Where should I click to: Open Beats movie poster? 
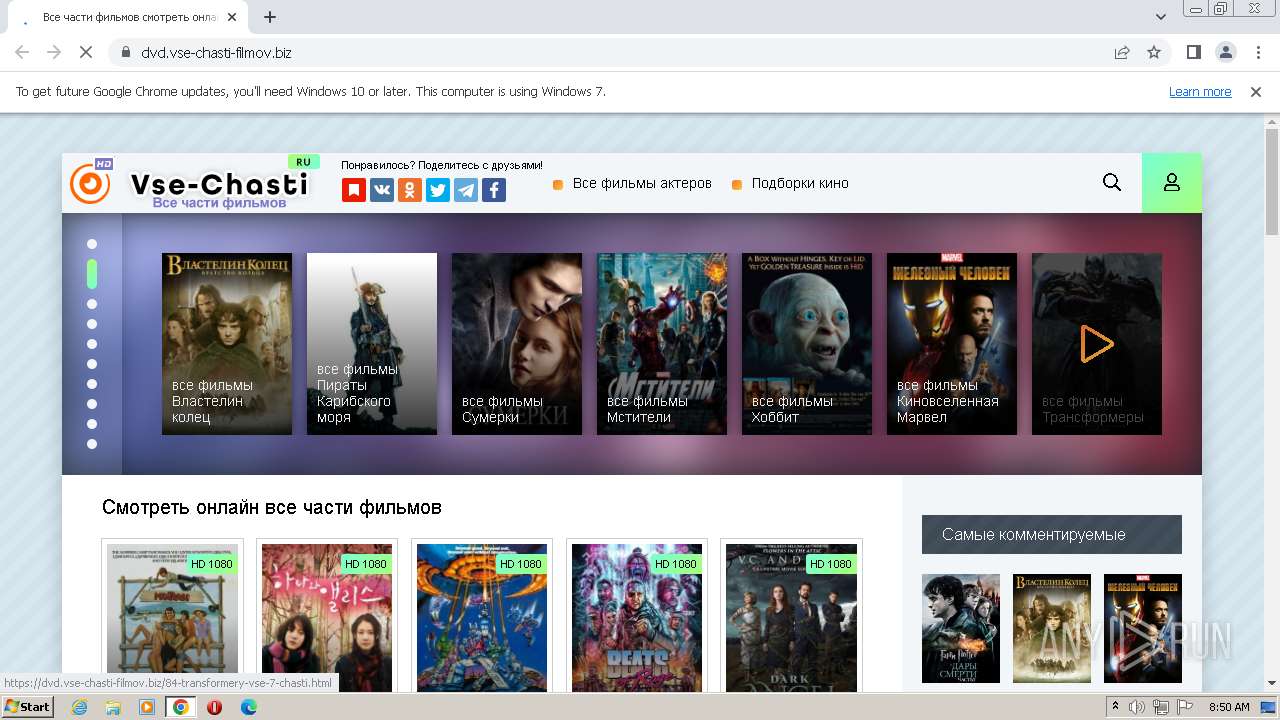pos(637,617)
